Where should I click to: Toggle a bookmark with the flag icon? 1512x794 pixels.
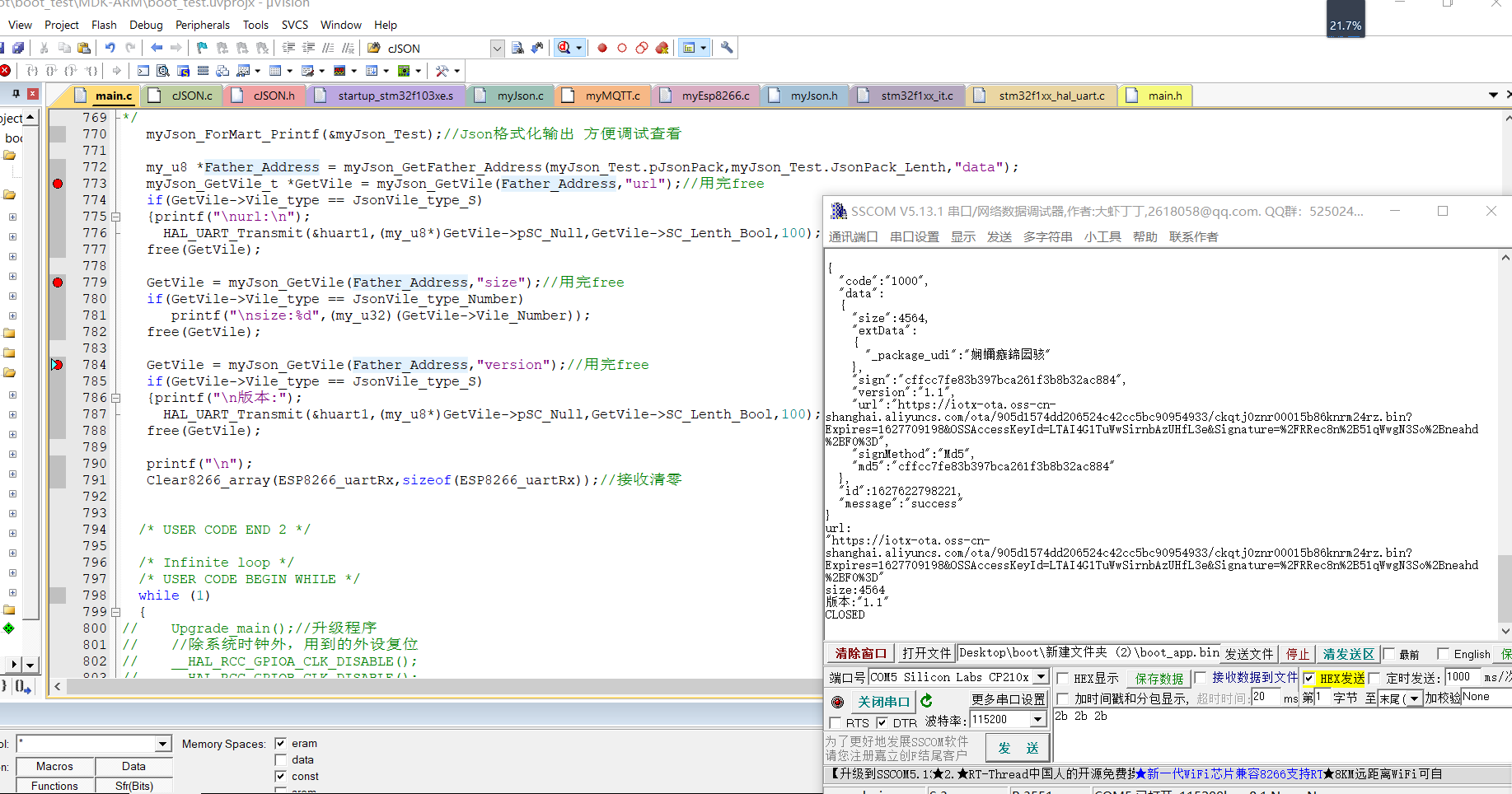coord(202,48)
